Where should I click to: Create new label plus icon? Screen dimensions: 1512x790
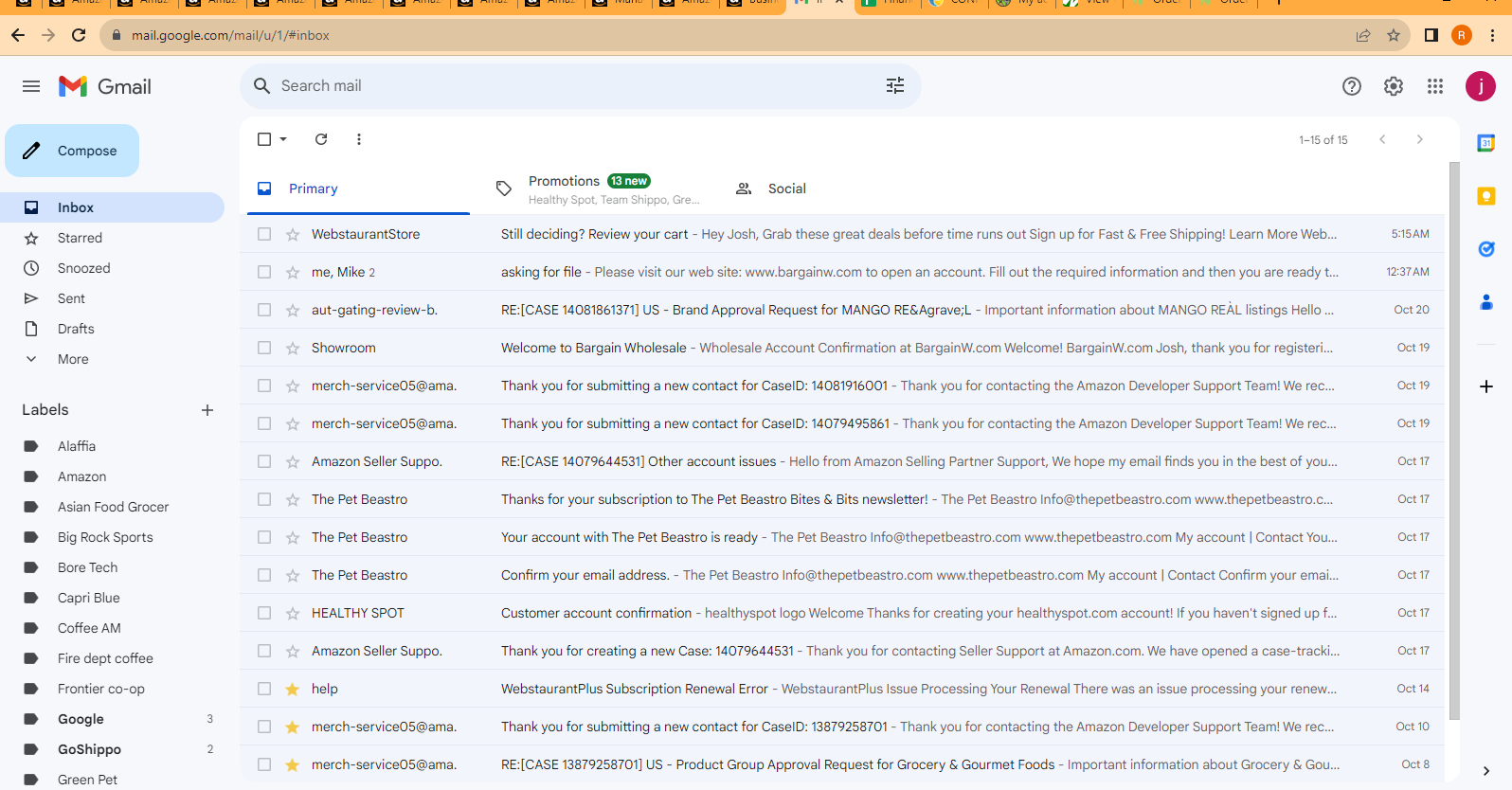(x=207, y=410)
